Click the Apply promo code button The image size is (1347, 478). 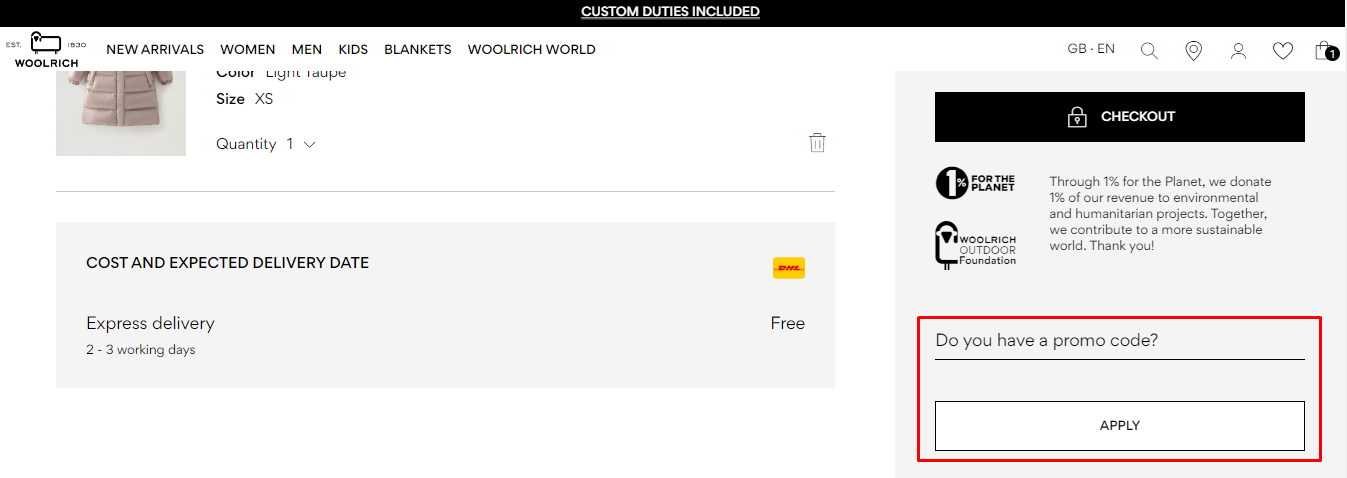(1120, 426)
